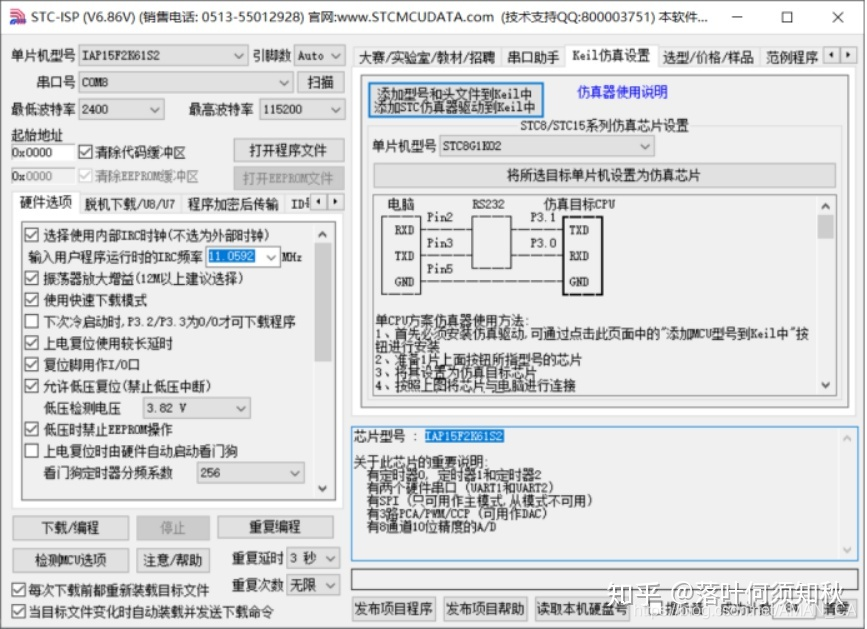Click the bottom download progress bar
Viewport: 867px width, 629px height.
coord(604,579)
